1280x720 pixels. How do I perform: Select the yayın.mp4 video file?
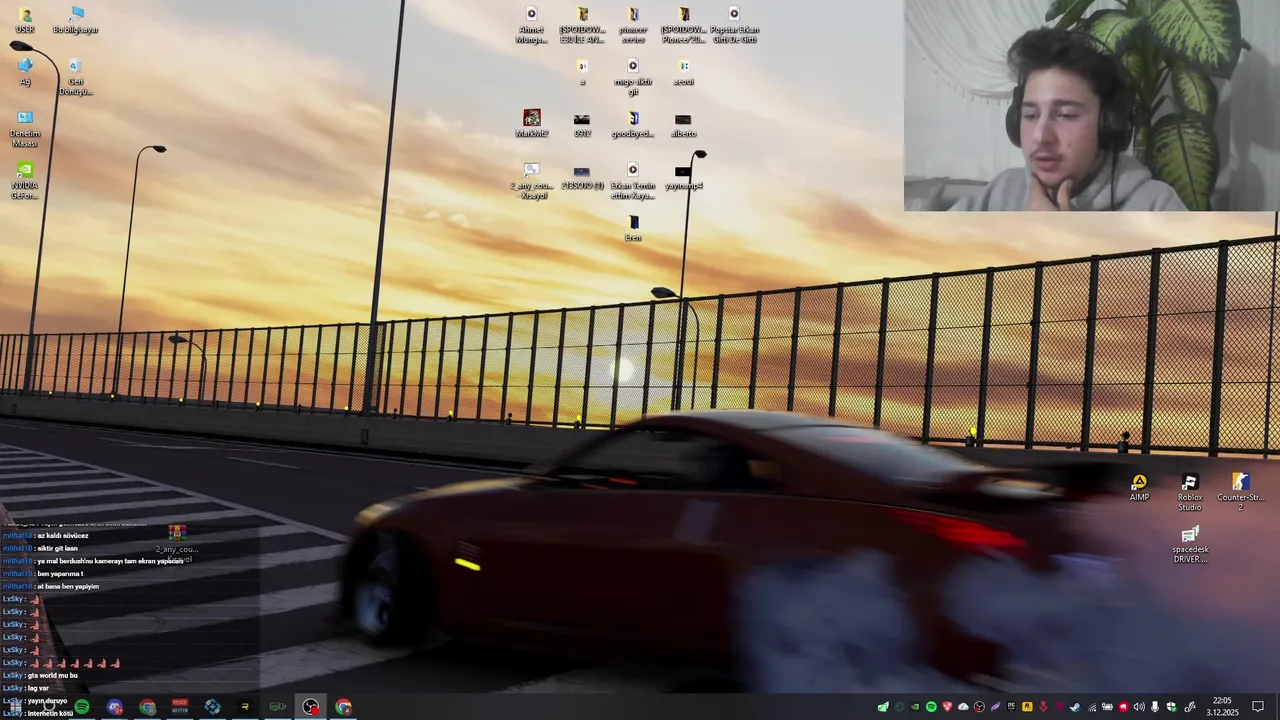click(x=683, y=176)
